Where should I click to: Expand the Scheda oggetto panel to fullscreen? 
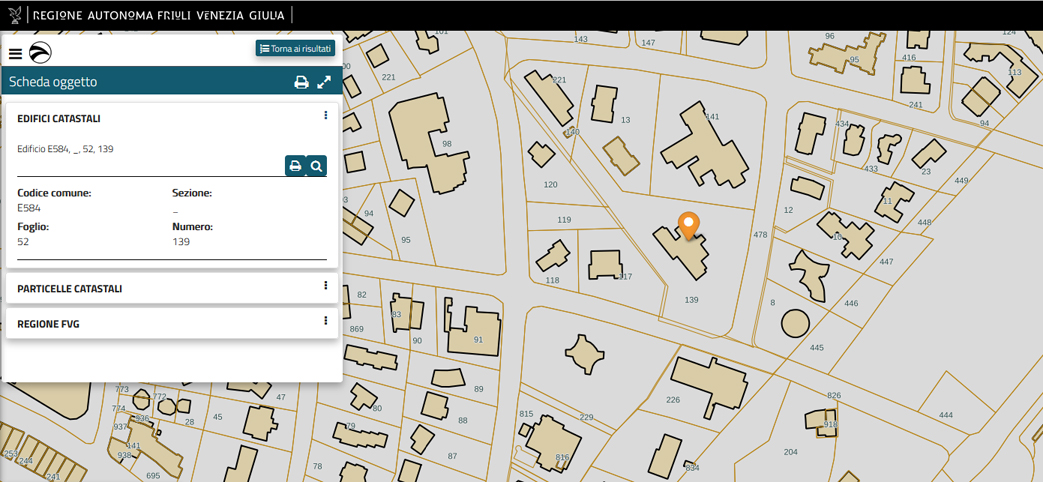click(x=324, y=83)
